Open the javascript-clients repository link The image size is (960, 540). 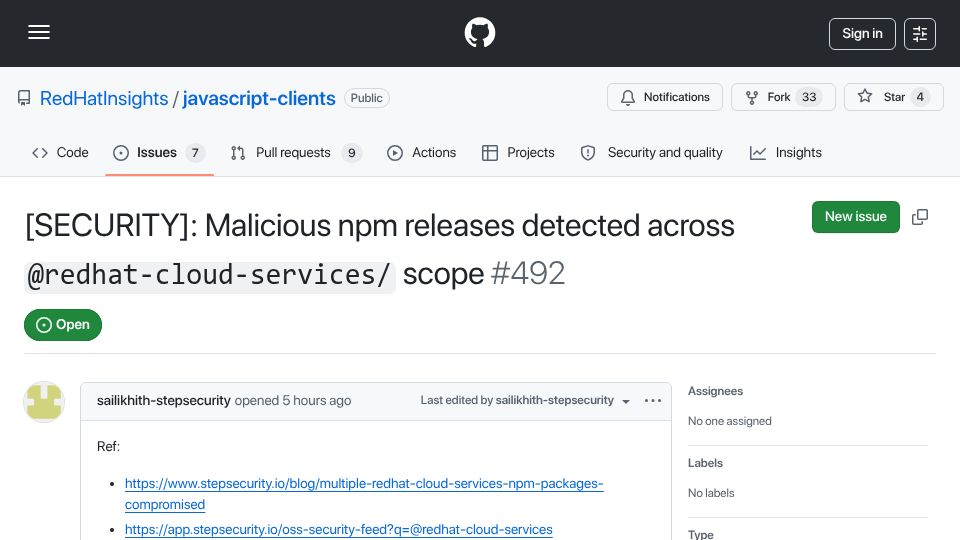(259, 99)
